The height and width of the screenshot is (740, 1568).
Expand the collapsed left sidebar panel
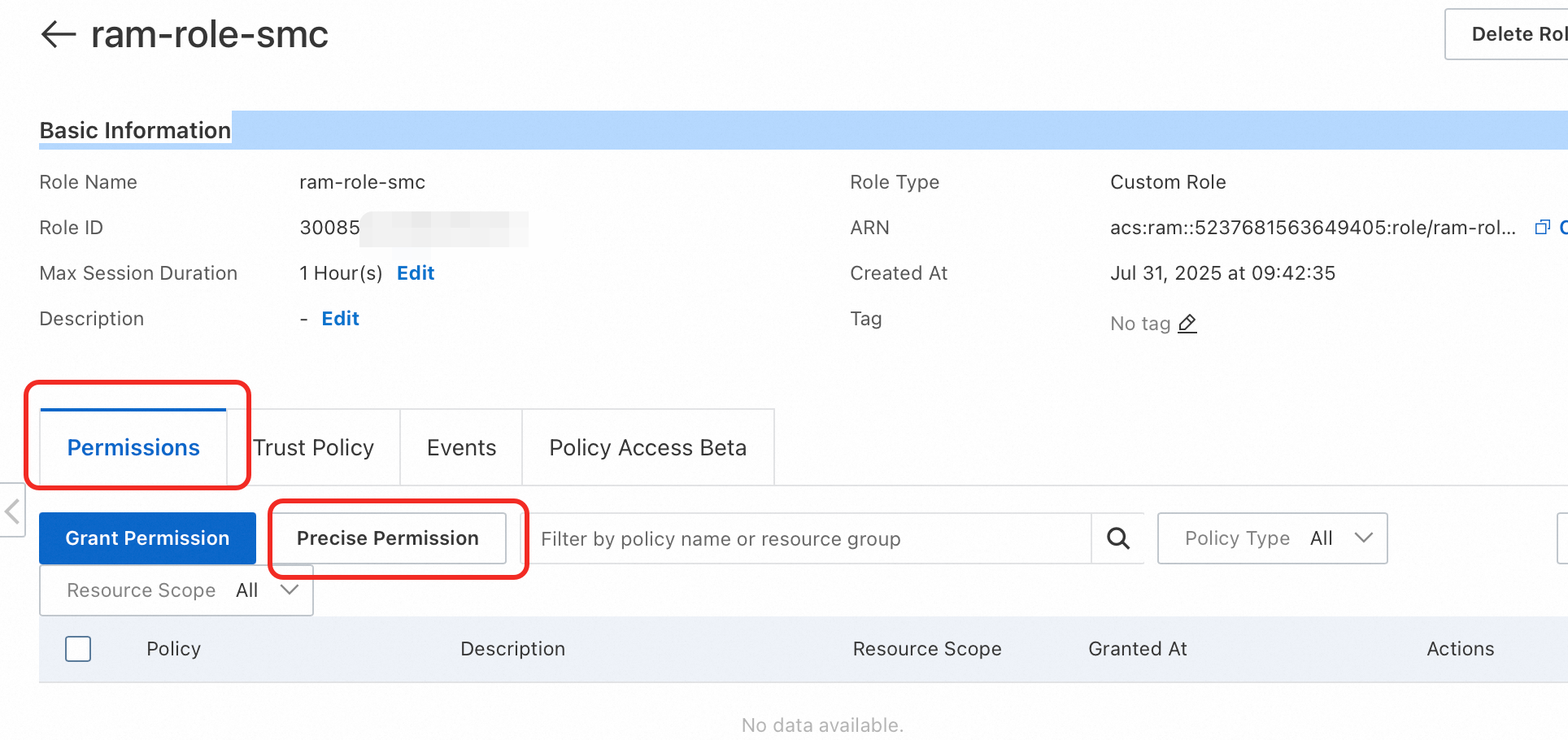pos(12,511)
